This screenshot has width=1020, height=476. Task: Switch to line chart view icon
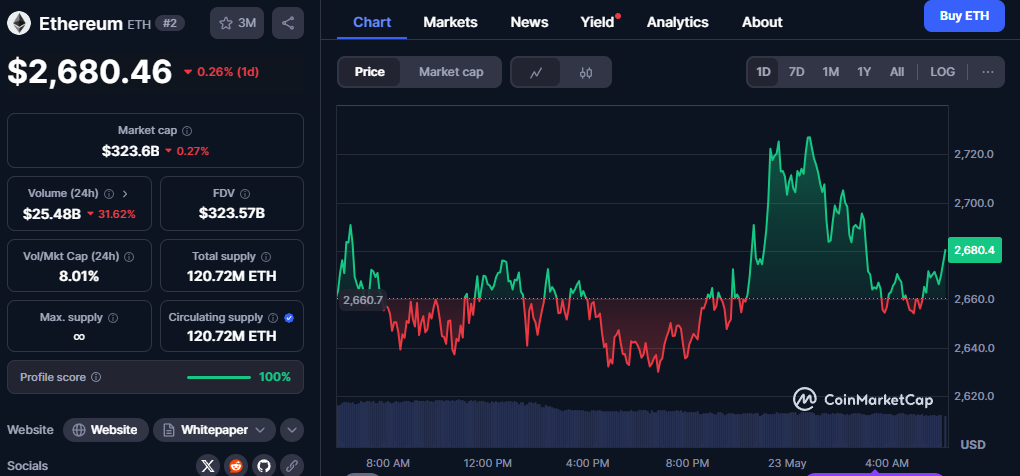coord(536,72)
